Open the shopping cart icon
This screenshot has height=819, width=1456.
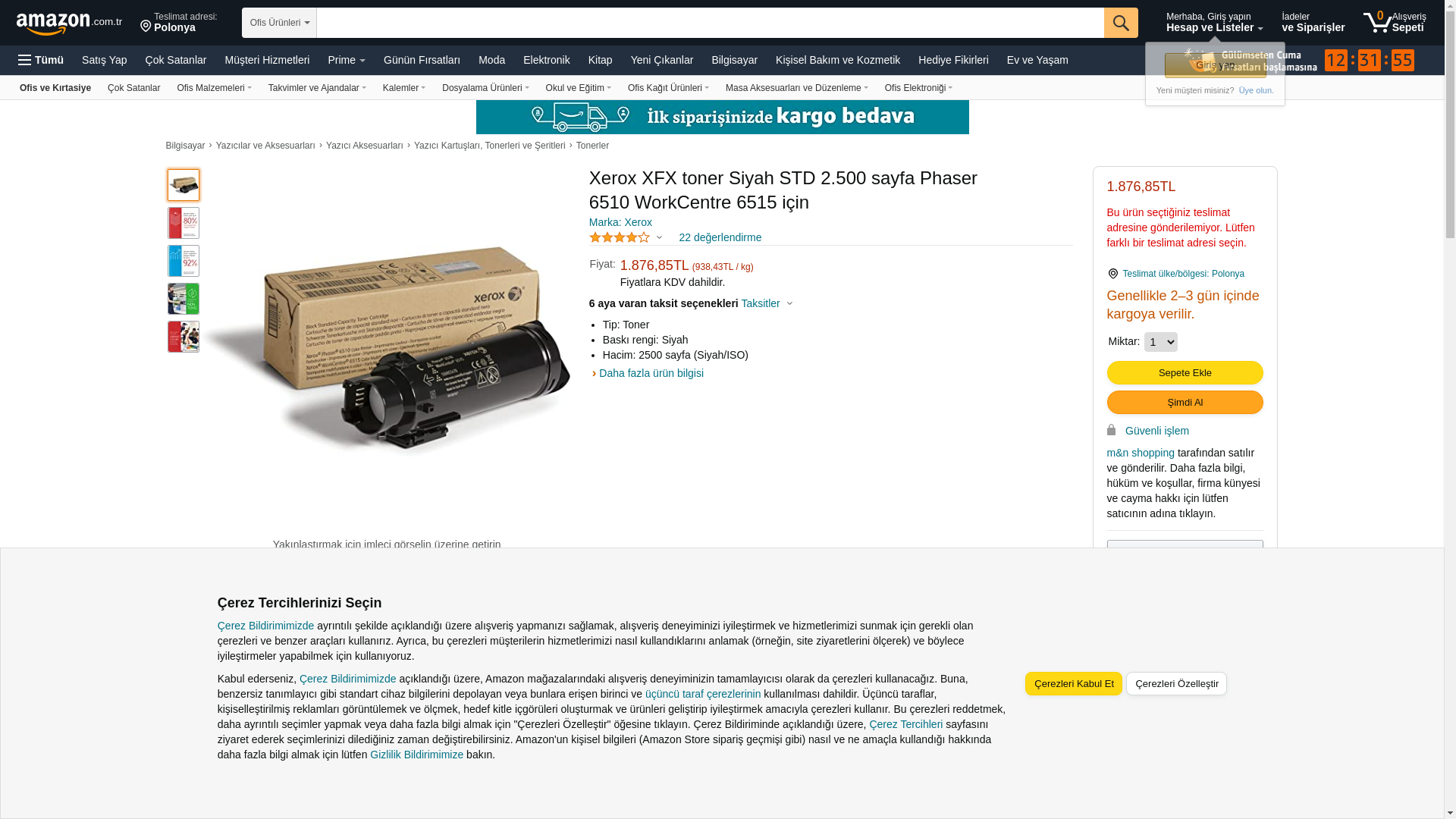1377,22
